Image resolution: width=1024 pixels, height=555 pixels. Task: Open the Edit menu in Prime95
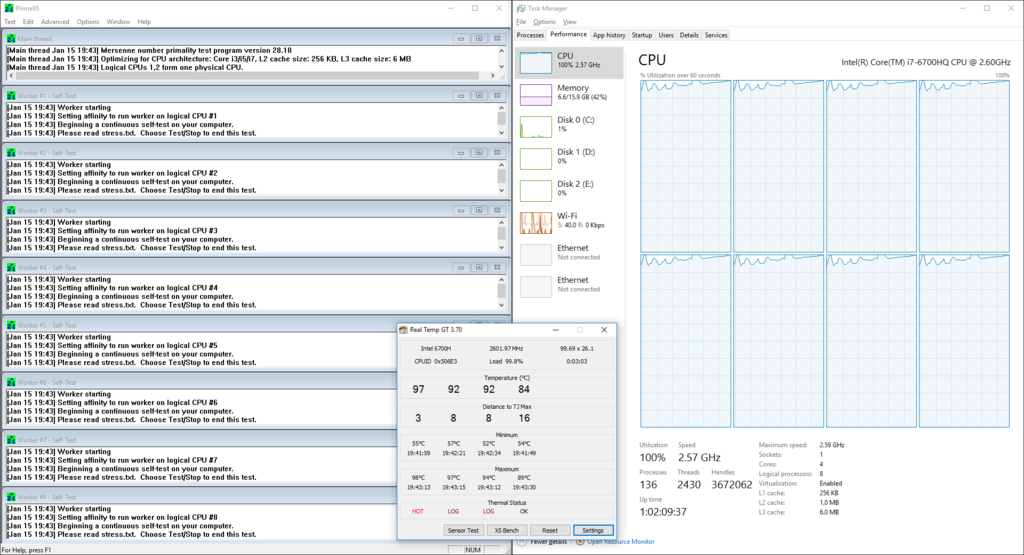pyautogui.click(x=28, y=22)
